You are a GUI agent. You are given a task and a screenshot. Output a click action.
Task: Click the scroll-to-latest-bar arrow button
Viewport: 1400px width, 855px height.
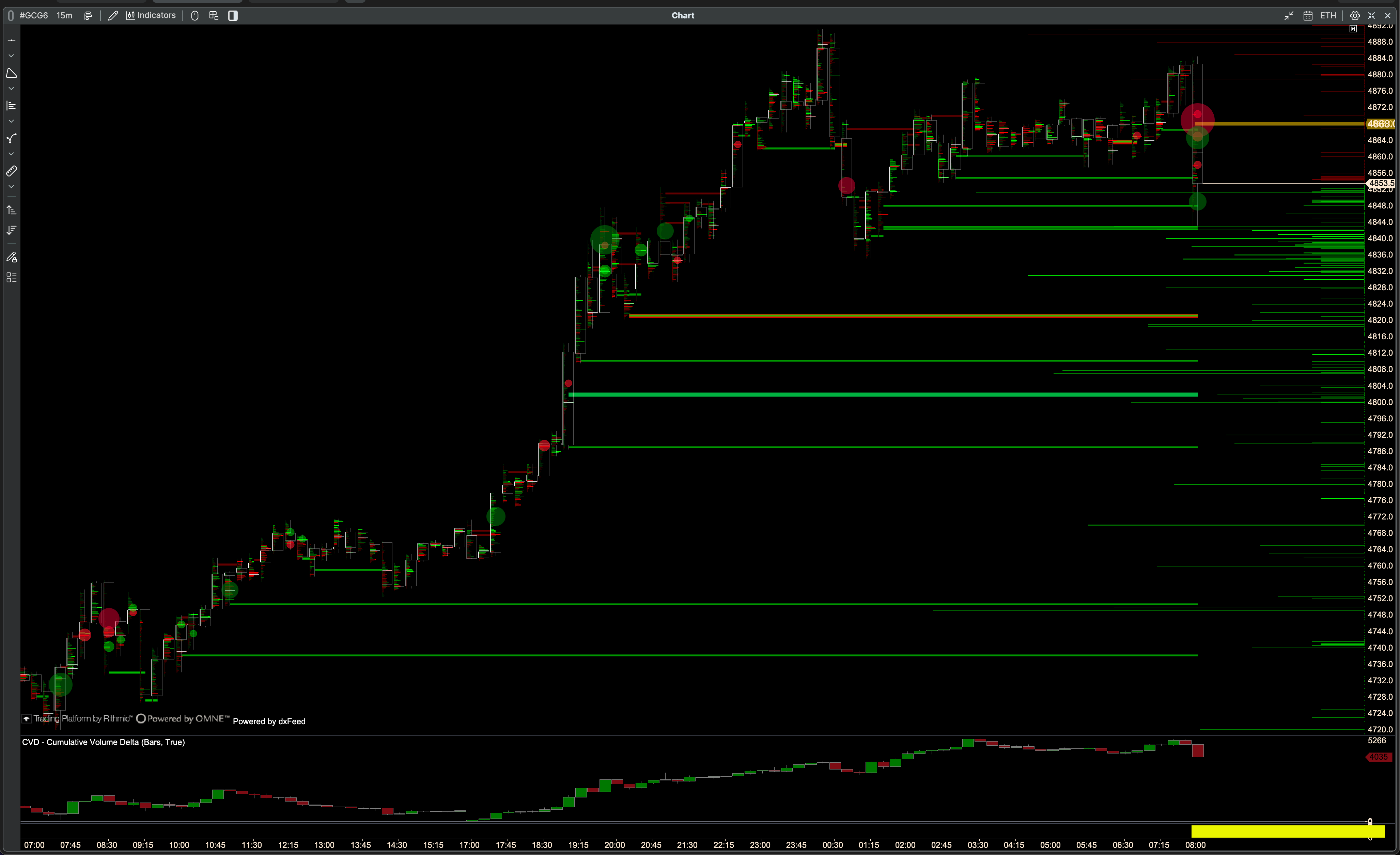pyautogui.click(x=1353, y=28)
